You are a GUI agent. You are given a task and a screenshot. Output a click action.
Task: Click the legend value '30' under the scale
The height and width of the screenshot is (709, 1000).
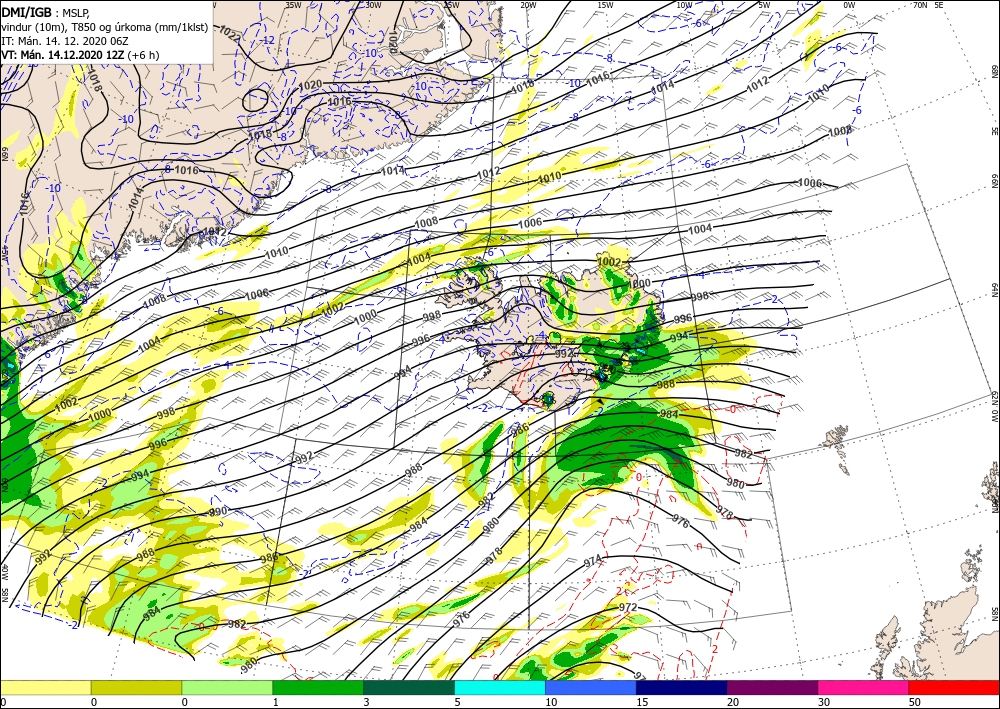pos(824,702)
